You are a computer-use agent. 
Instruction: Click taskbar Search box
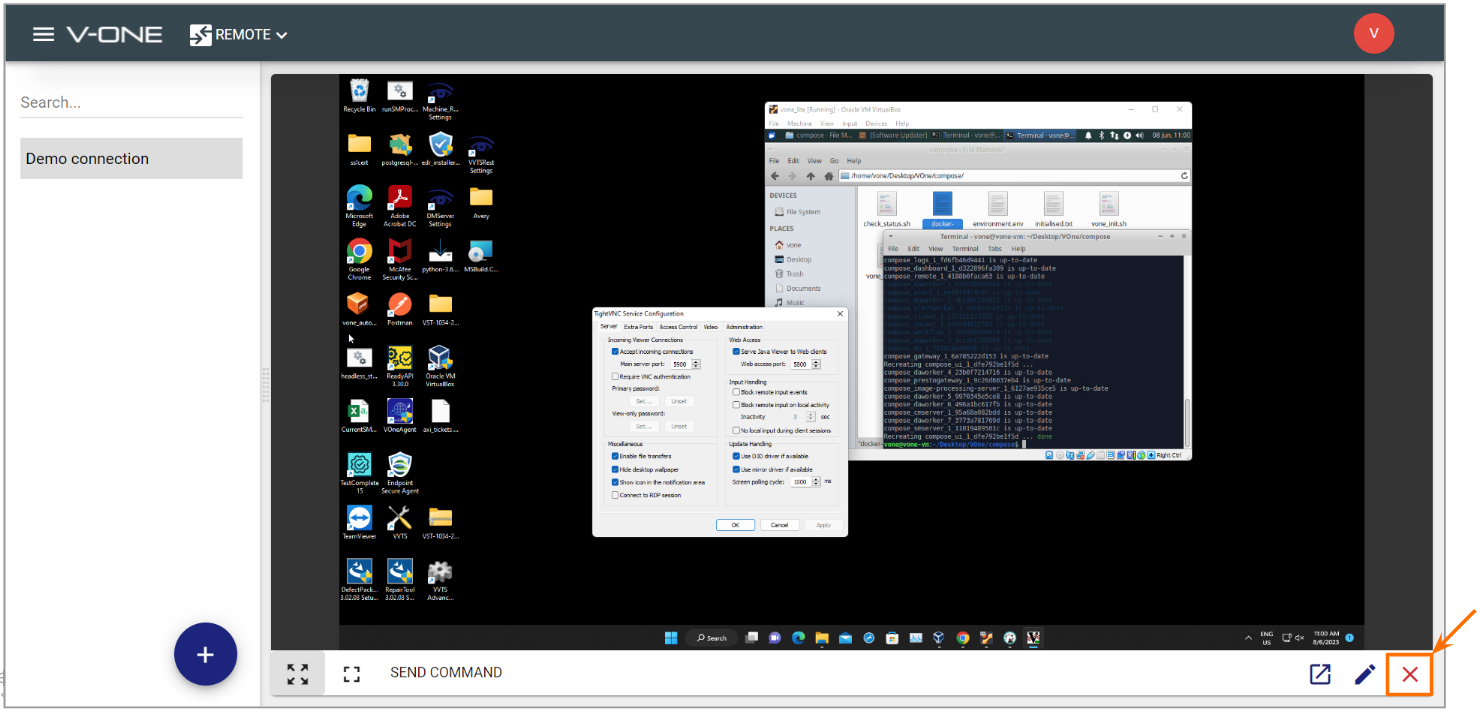point(712,637)
